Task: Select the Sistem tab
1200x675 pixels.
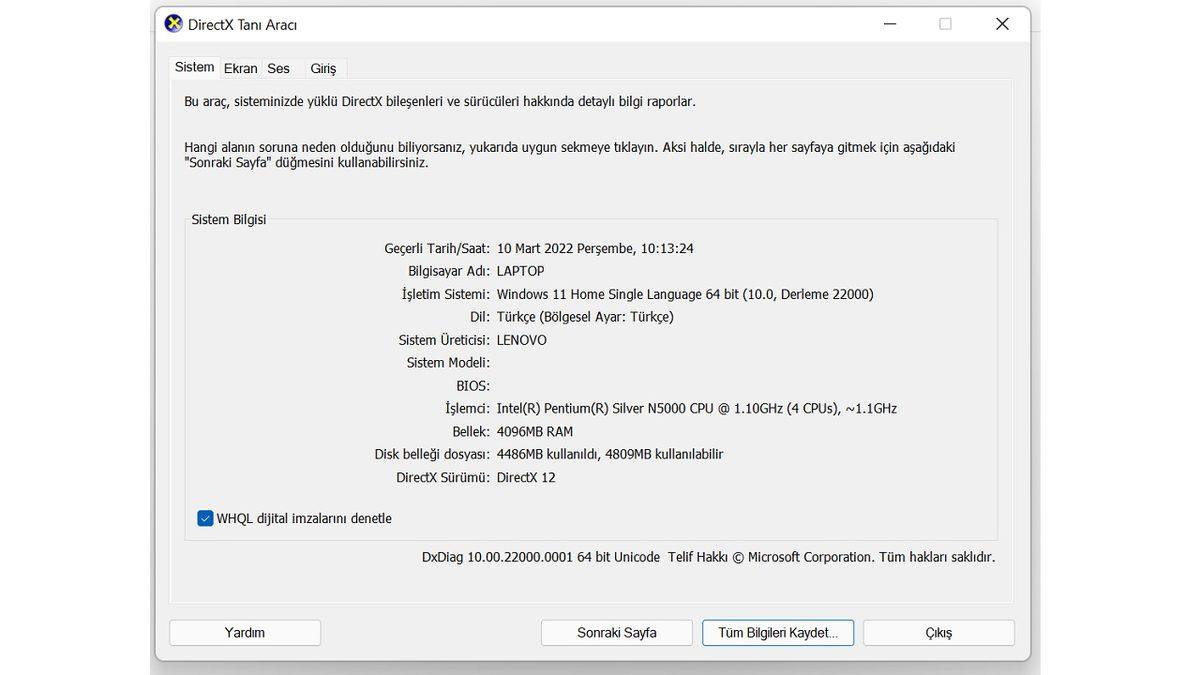Action: click(194, 67)
